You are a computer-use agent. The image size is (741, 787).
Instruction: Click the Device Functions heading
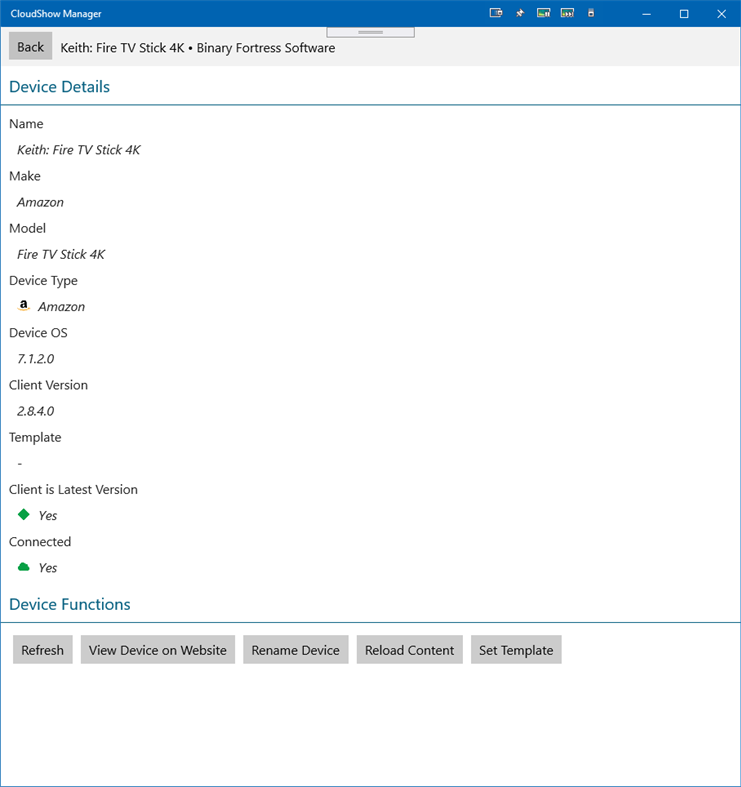(70, 604)
